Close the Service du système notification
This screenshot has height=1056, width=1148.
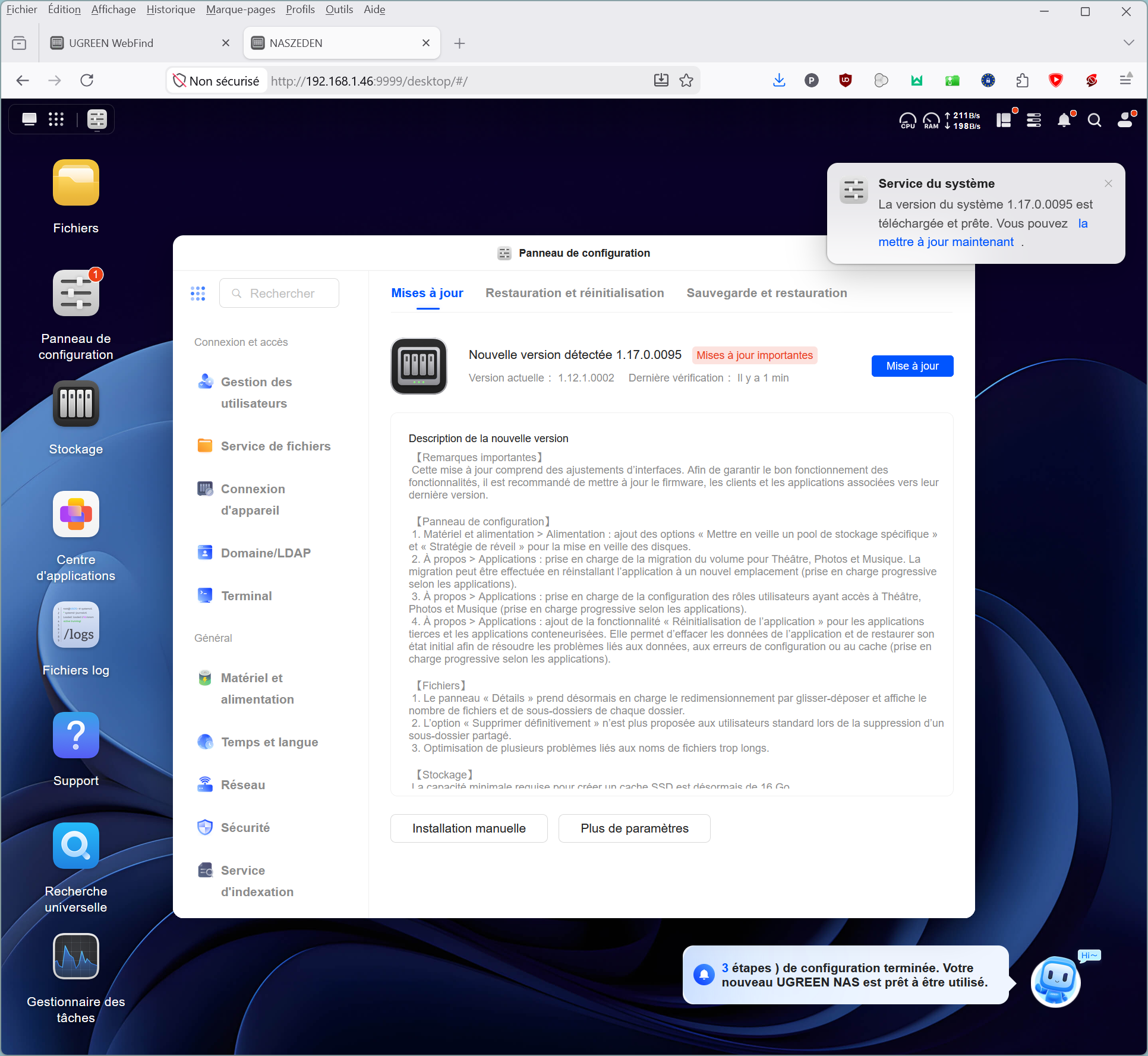click(x=1108, y=184)
